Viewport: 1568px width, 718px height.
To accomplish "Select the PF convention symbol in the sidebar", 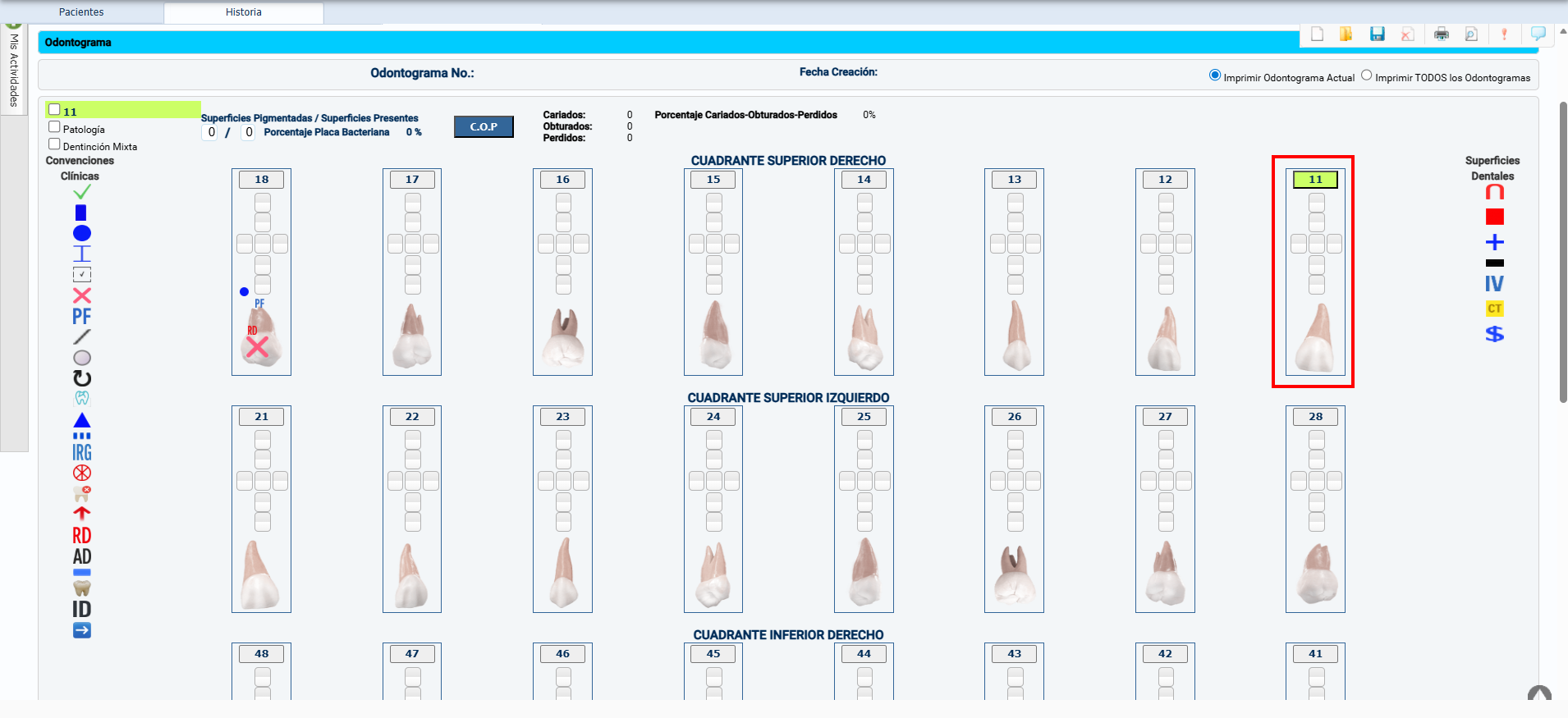I will (x=81, y=317).
